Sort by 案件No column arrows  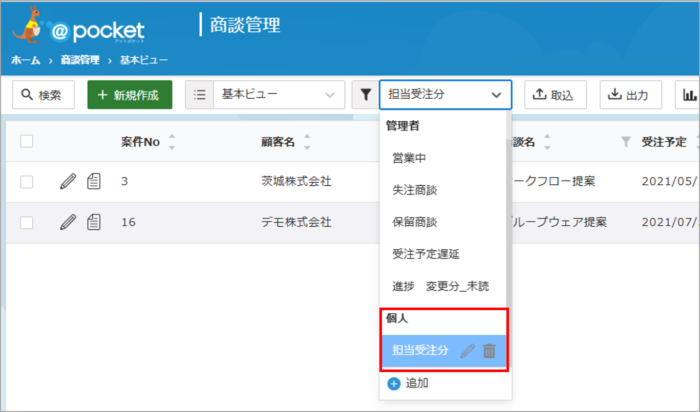172,142
